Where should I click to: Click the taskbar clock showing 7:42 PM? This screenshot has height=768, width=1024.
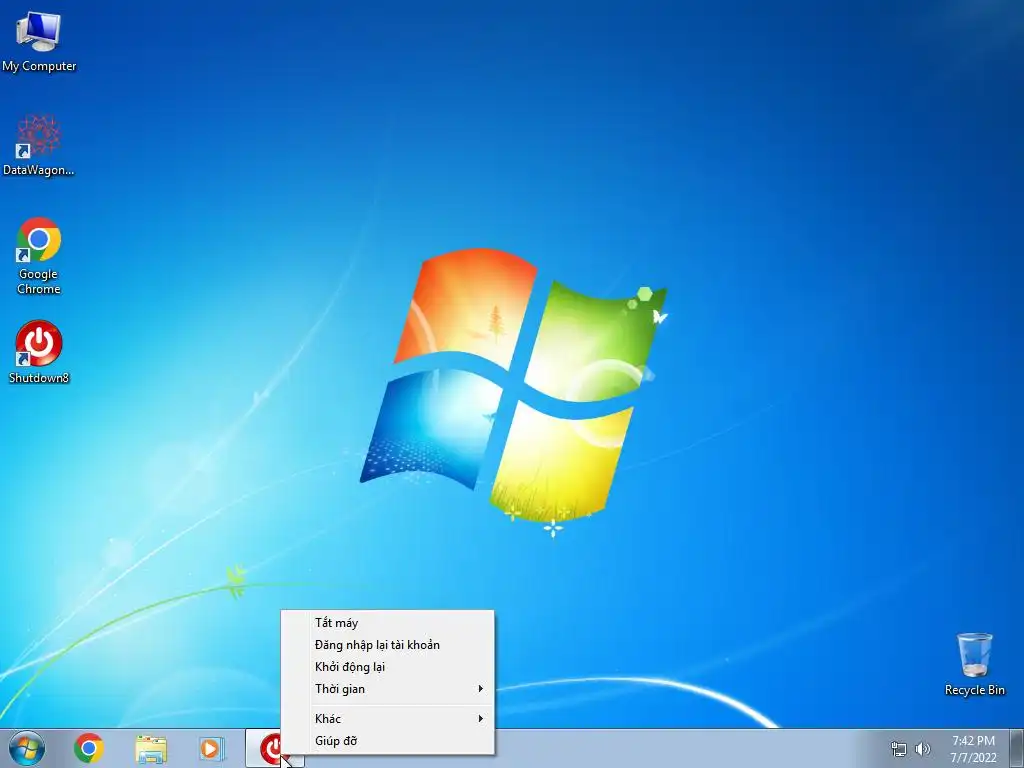coord(973,749)
